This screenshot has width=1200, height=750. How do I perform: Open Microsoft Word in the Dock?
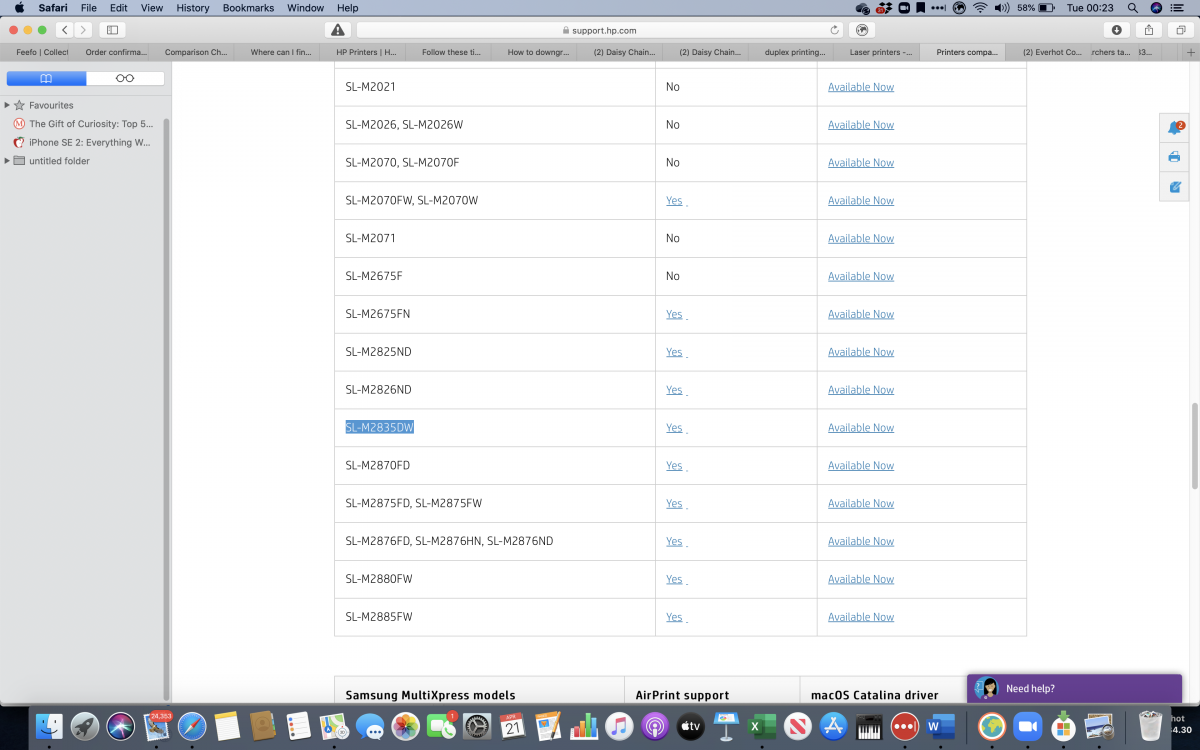(940, 726)
